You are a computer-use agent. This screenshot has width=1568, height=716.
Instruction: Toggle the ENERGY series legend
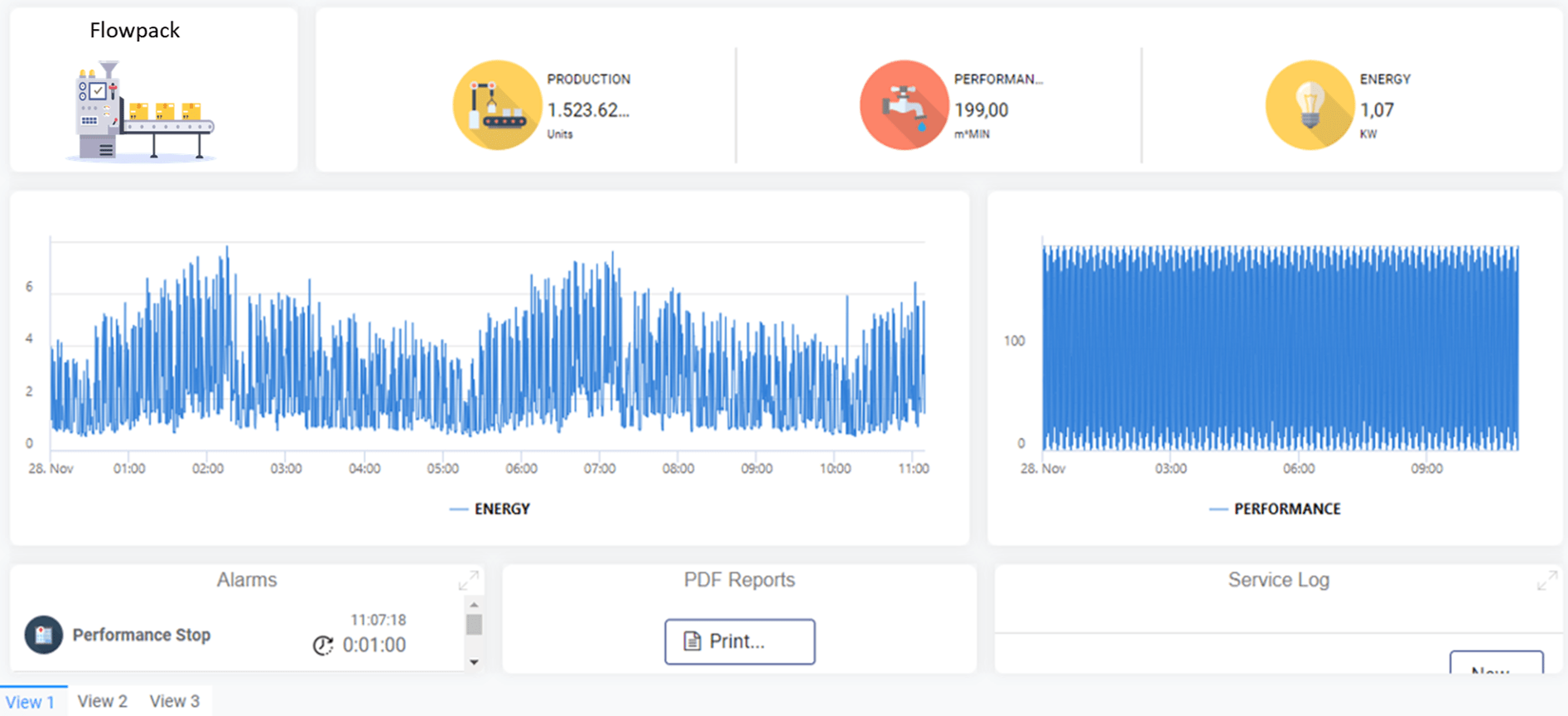pyautogui.click(x=490, y=509)
